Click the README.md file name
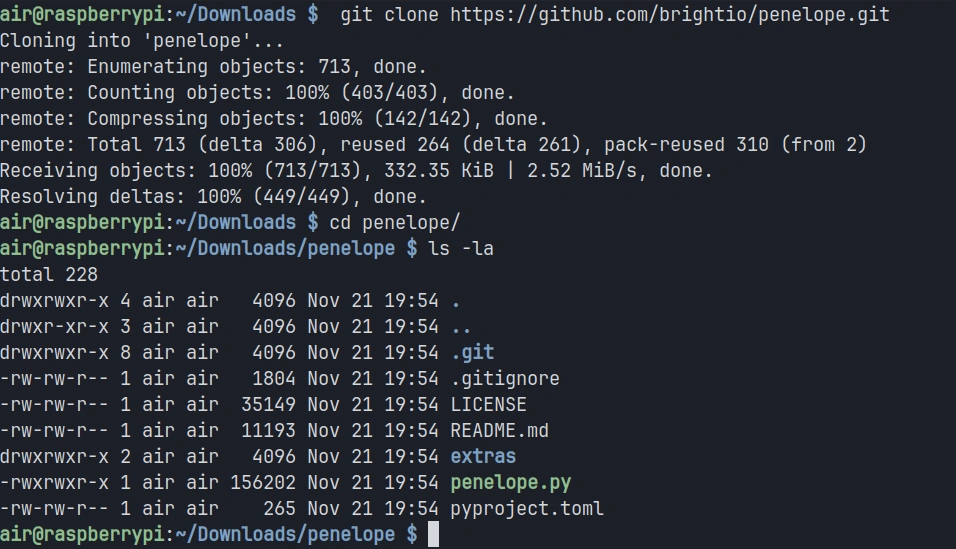This screenshot has width=956, height=549. pos(499,430)
